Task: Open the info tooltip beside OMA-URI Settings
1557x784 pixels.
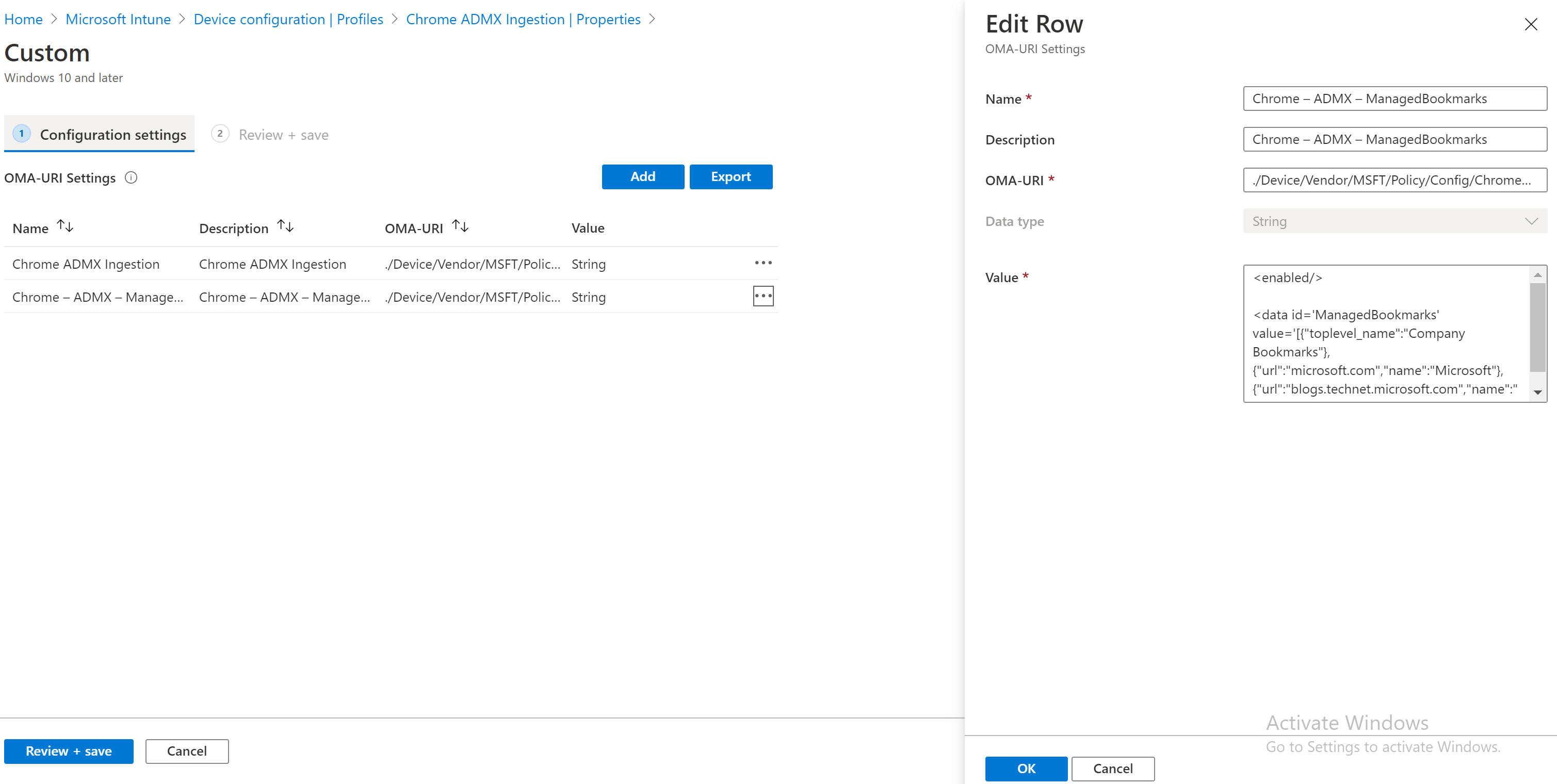Action: pos(131,177)
